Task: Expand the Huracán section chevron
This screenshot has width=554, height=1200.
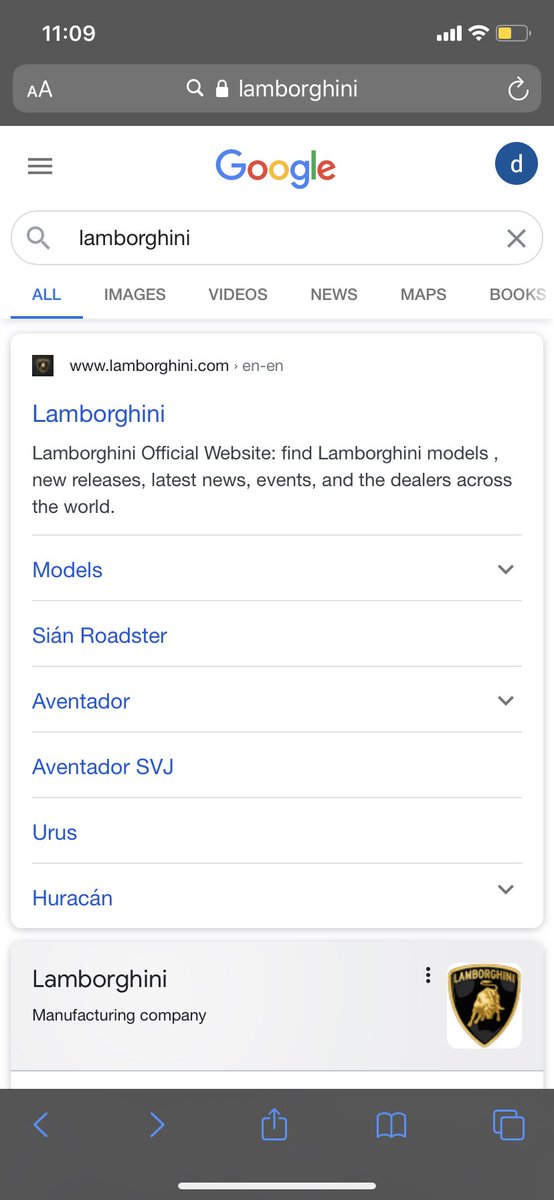Action: pyautogui.click(x=506, y=889)
